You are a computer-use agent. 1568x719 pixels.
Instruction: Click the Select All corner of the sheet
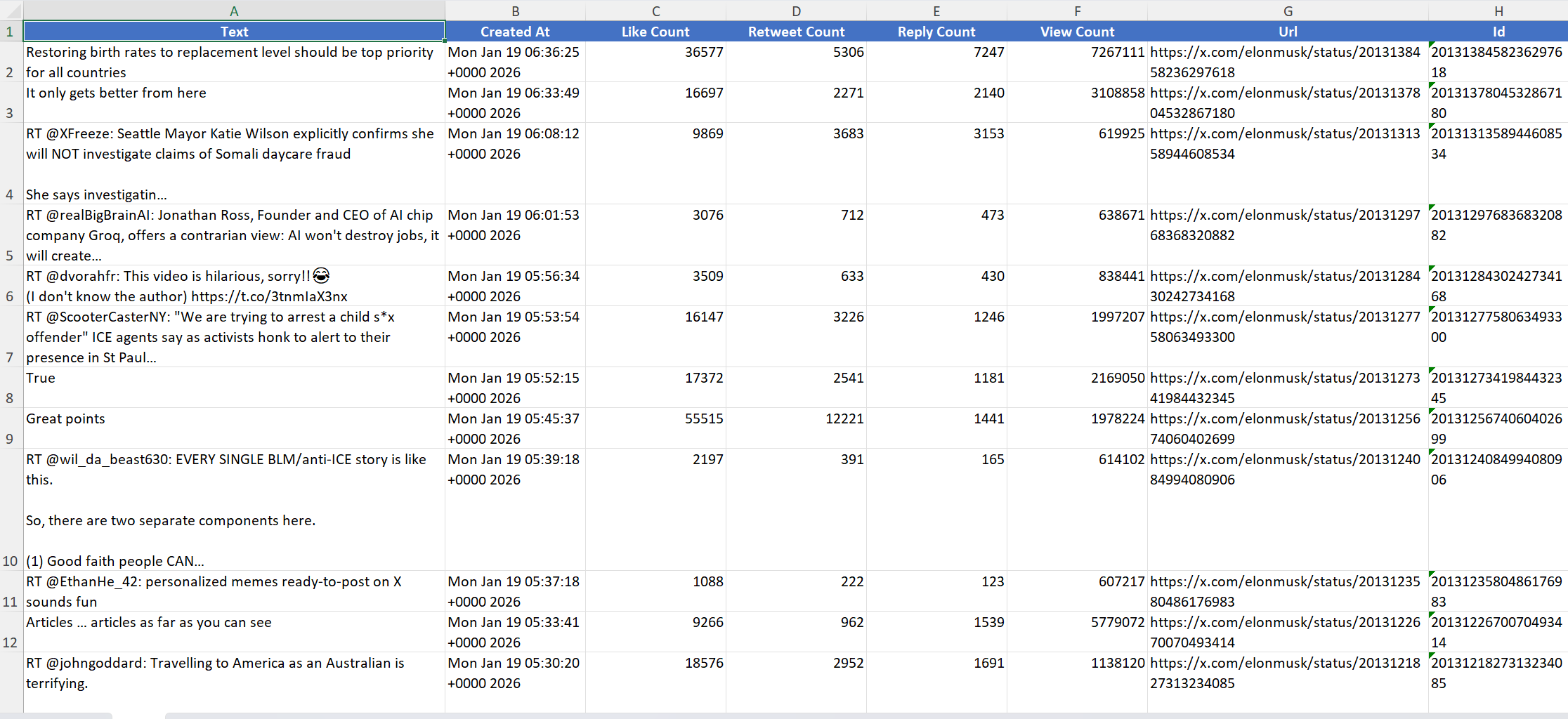(11, 11)
